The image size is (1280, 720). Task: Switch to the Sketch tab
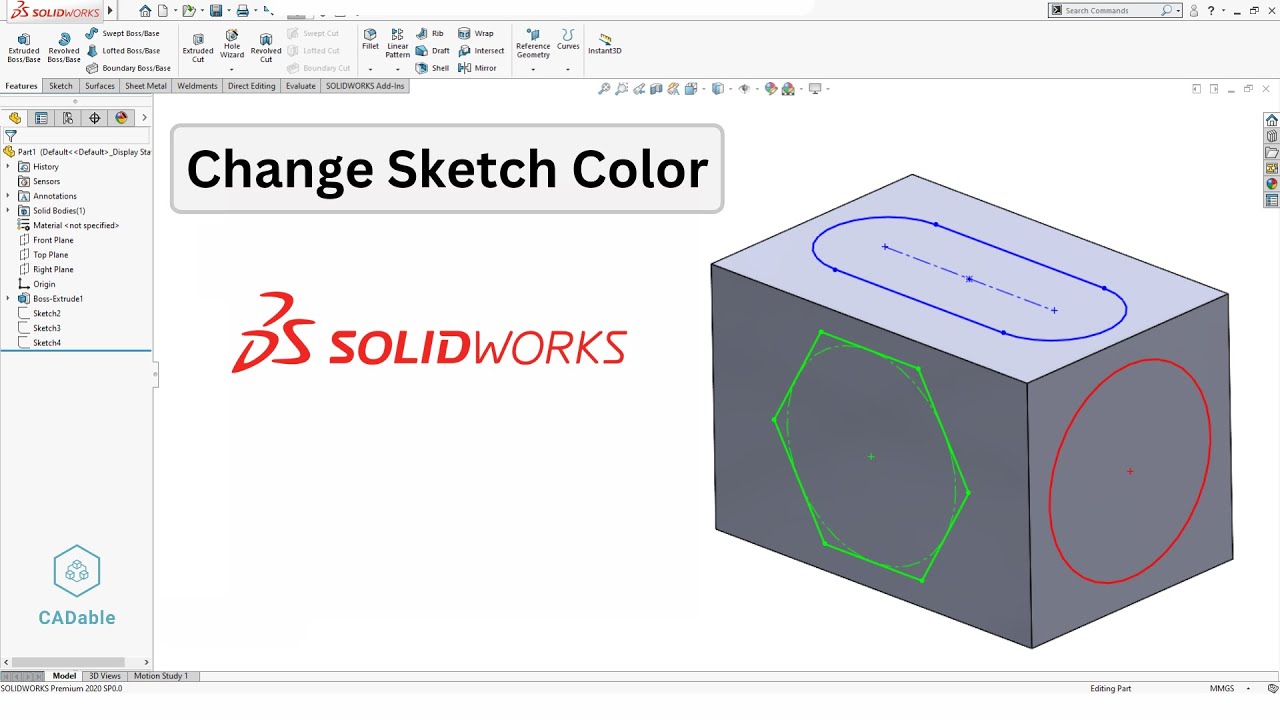(61, 86)
